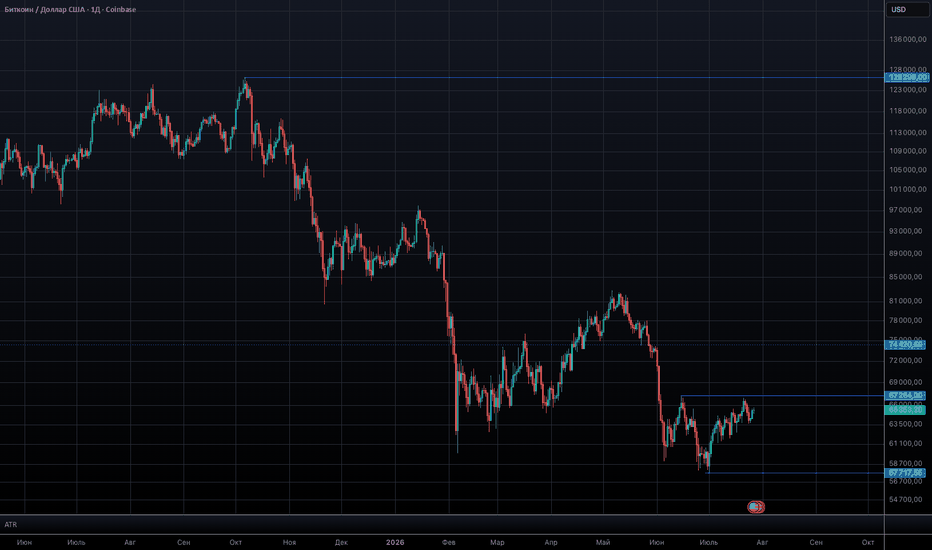Open the red event marker above the time axis
The width and height of the screenshot is (932, 550).
(x=755, y=507)
